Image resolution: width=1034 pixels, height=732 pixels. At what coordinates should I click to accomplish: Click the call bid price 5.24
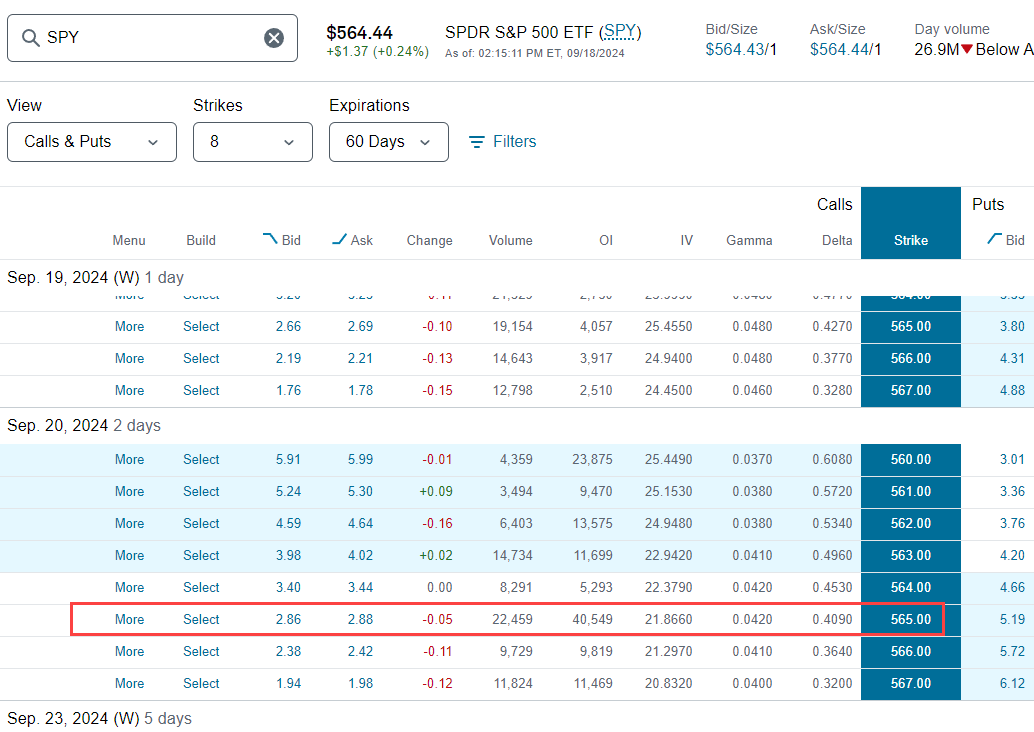pos(288,491)
